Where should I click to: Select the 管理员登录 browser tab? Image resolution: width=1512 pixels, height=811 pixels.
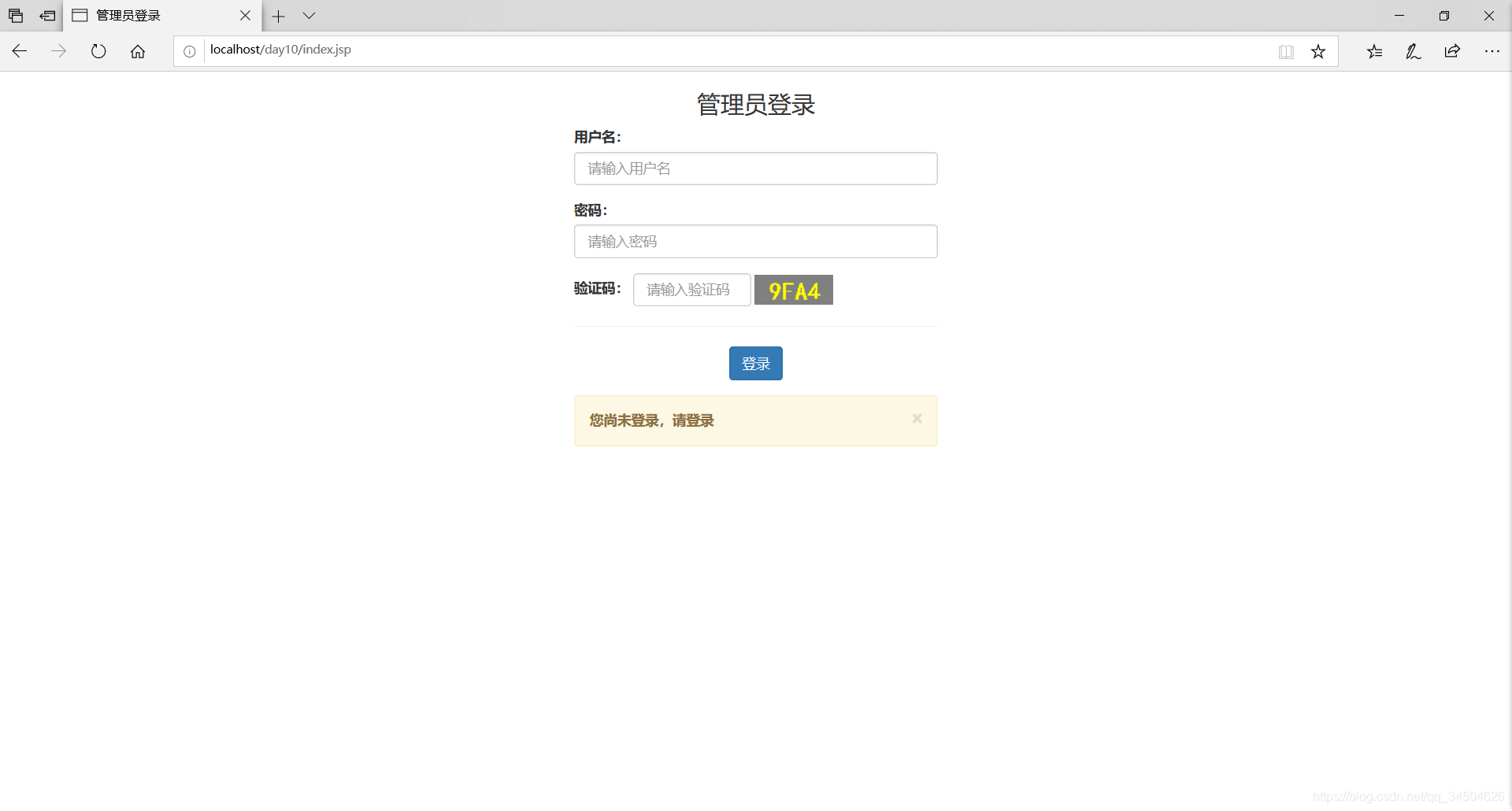(162, 16)
